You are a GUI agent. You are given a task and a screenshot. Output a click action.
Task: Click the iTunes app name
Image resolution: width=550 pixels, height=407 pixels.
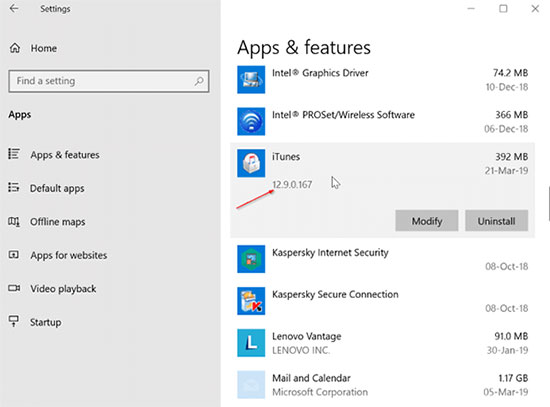pos(286,156)
